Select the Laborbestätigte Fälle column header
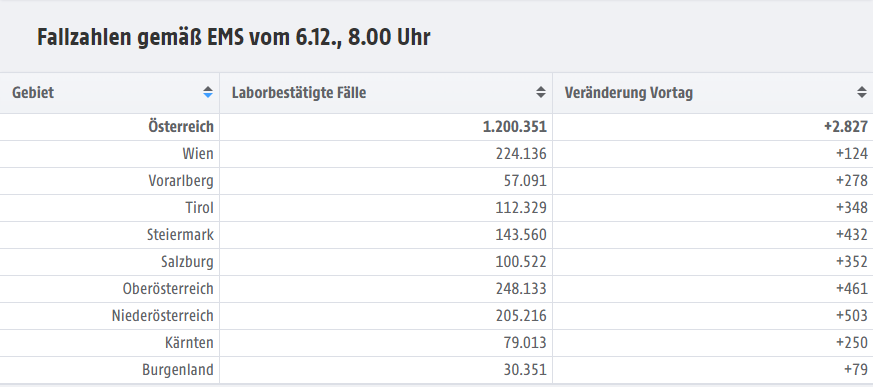 (x=386, y=93)
